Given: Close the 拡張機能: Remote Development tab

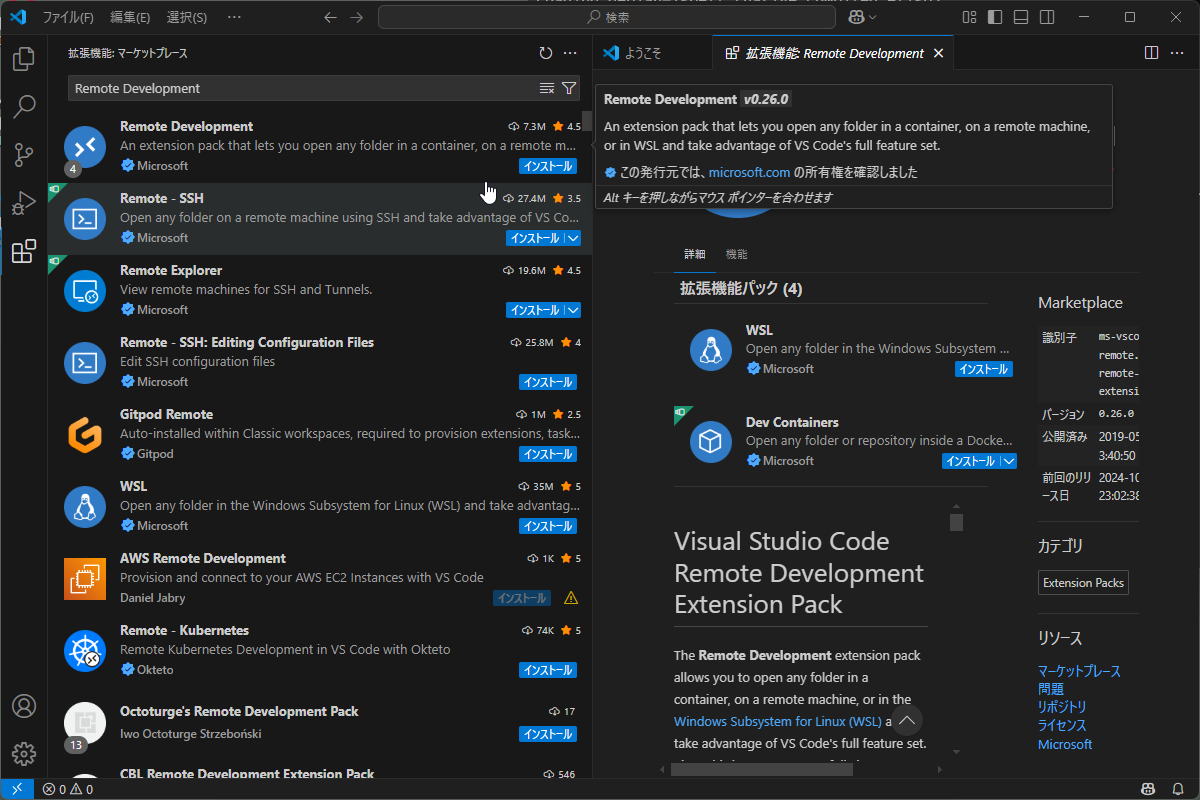Looking at the screenshot, I should [x=938, y=53].
